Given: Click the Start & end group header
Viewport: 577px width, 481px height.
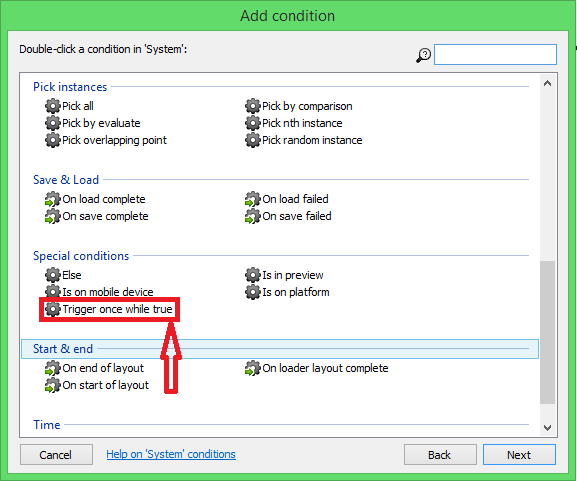Looking at the screenshot, I should 280,349.
